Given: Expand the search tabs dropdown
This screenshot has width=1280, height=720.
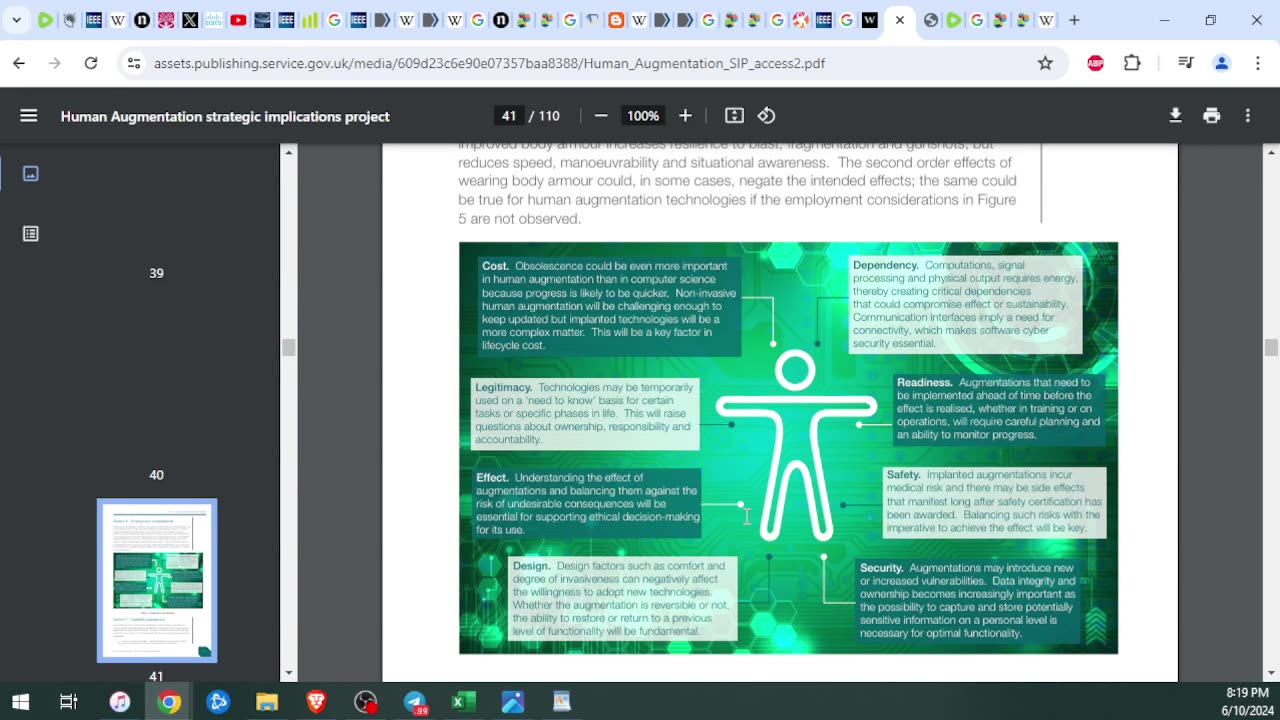Looking at the screenshot, I should [16, 20].
